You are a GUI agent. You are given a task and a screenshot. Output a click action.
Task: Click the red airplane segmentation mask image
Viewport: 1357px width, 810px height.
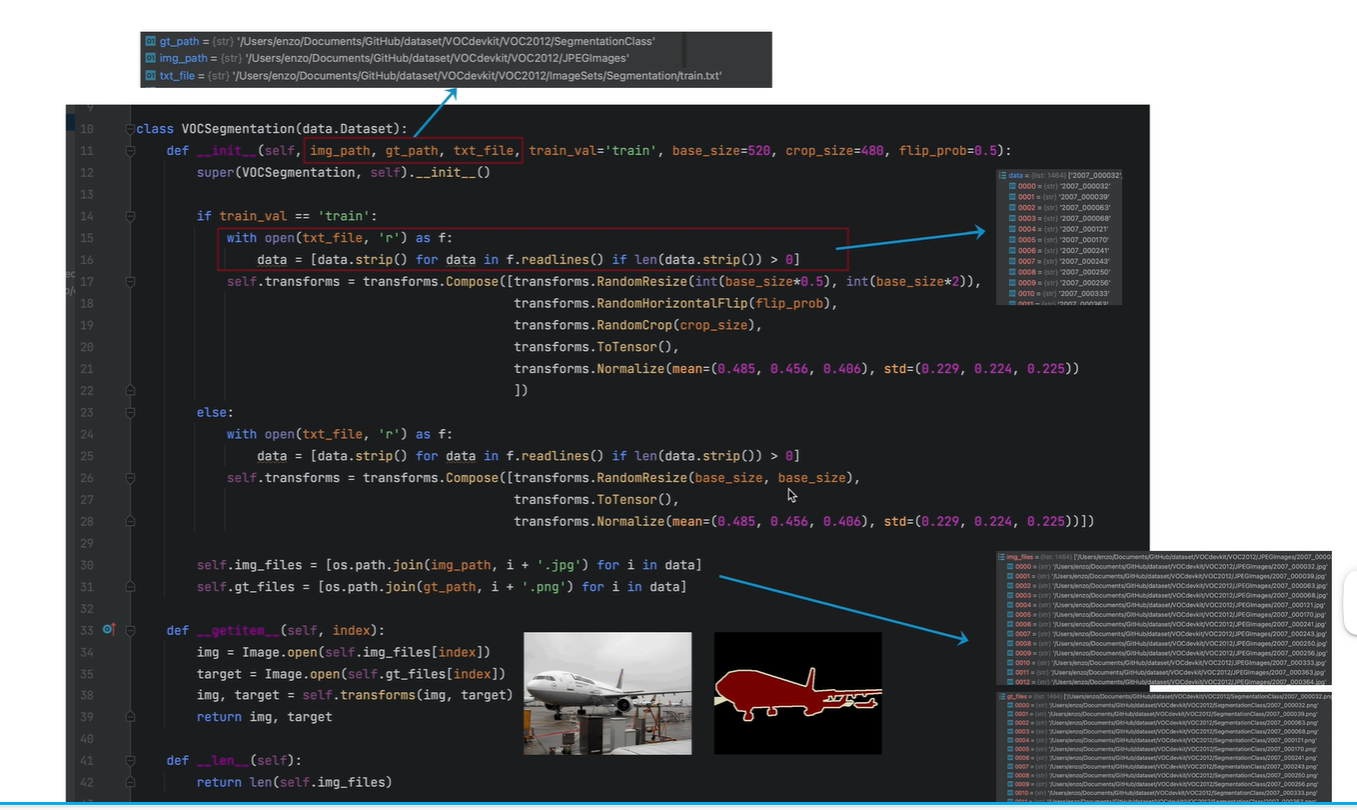798,692
